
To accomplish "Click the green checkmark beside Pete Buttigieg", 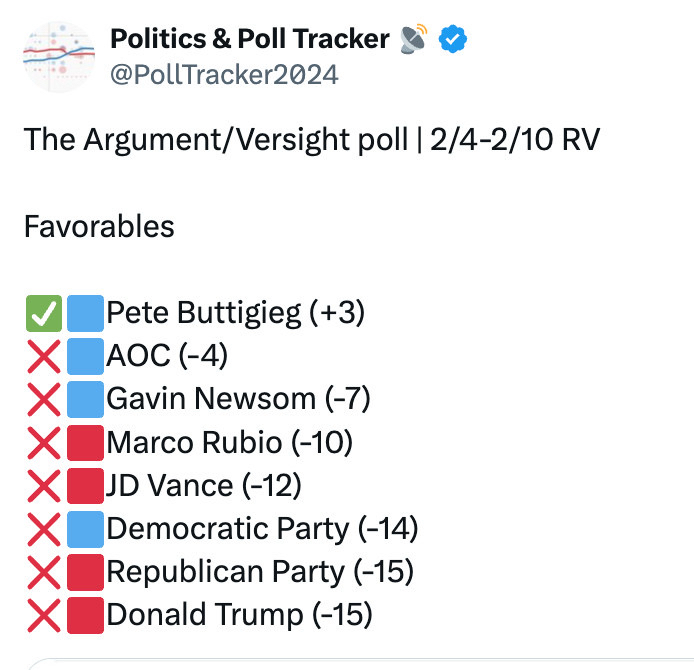I will [x=43, y=314].
